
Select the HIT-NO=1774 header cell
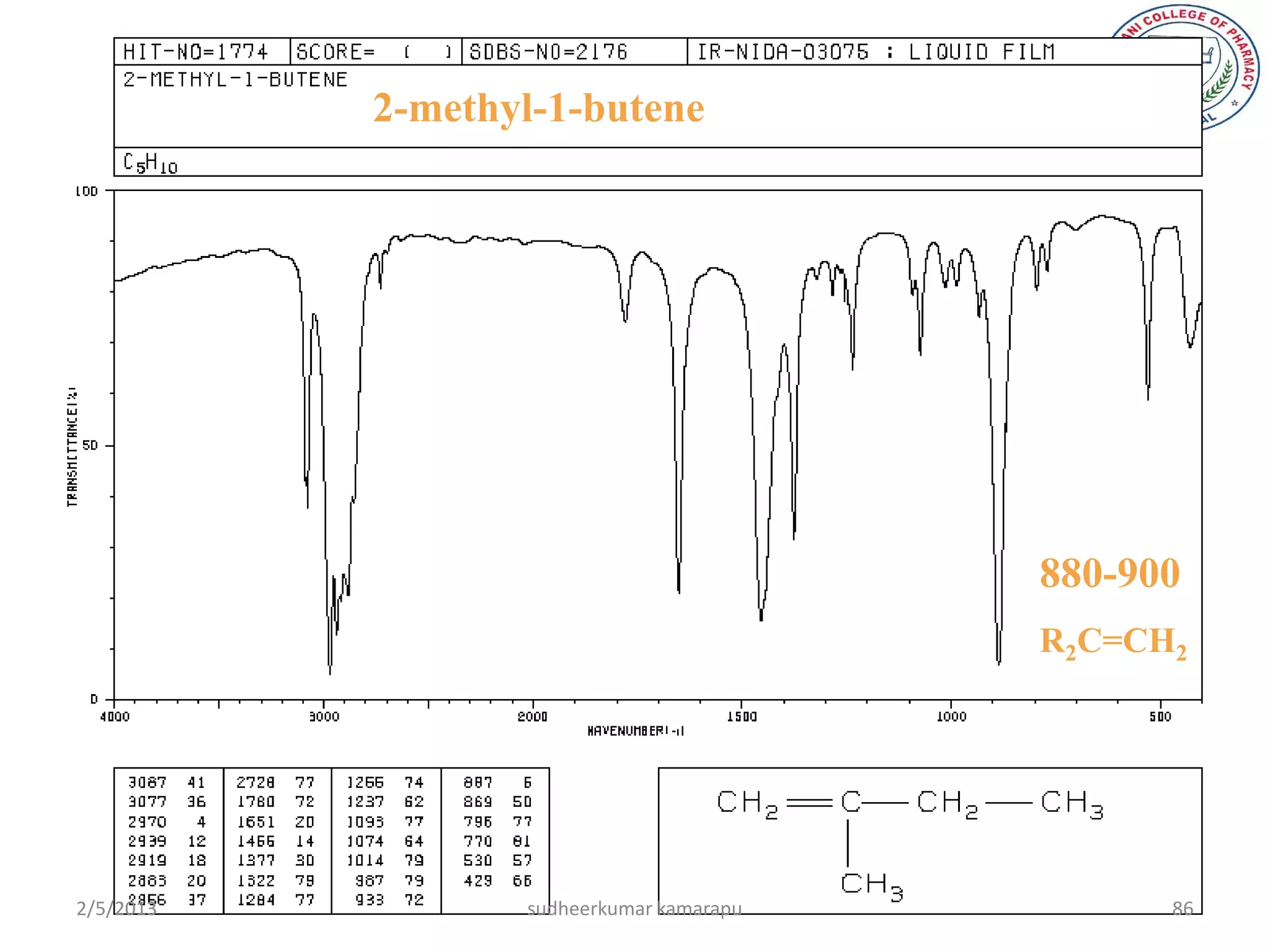tap(202, 51)
